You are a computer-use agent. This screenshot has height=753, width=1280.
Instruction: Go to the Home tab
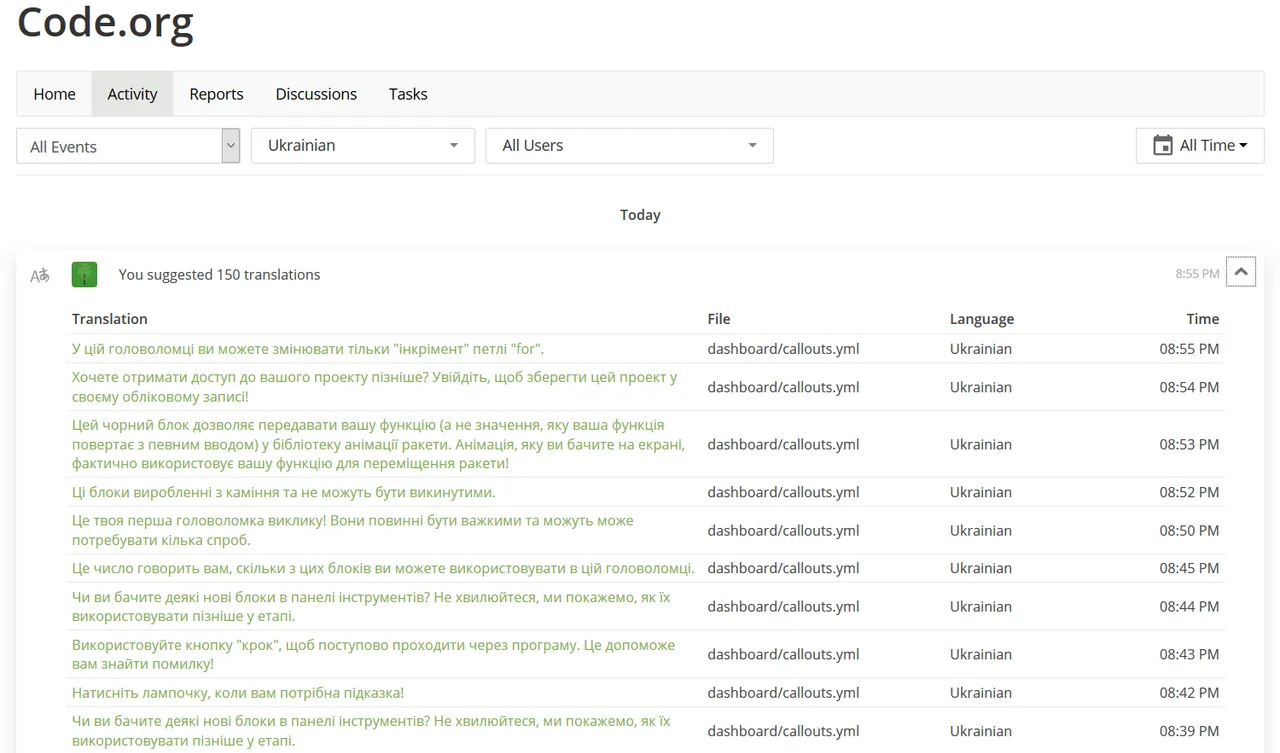pos(55,94)
